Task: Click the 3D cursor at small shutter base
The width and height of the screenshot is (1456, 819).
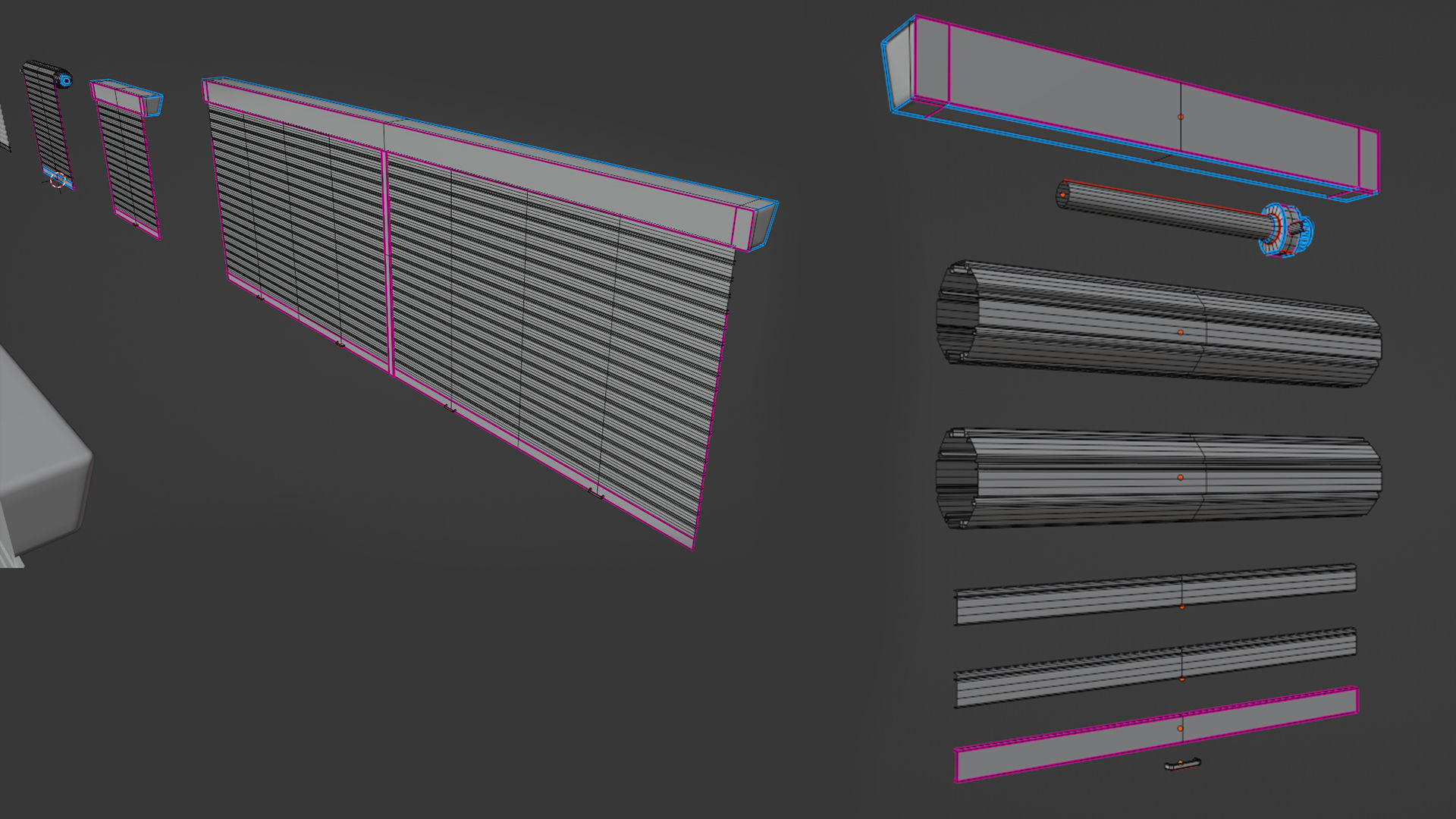Action: pos(58,180)
